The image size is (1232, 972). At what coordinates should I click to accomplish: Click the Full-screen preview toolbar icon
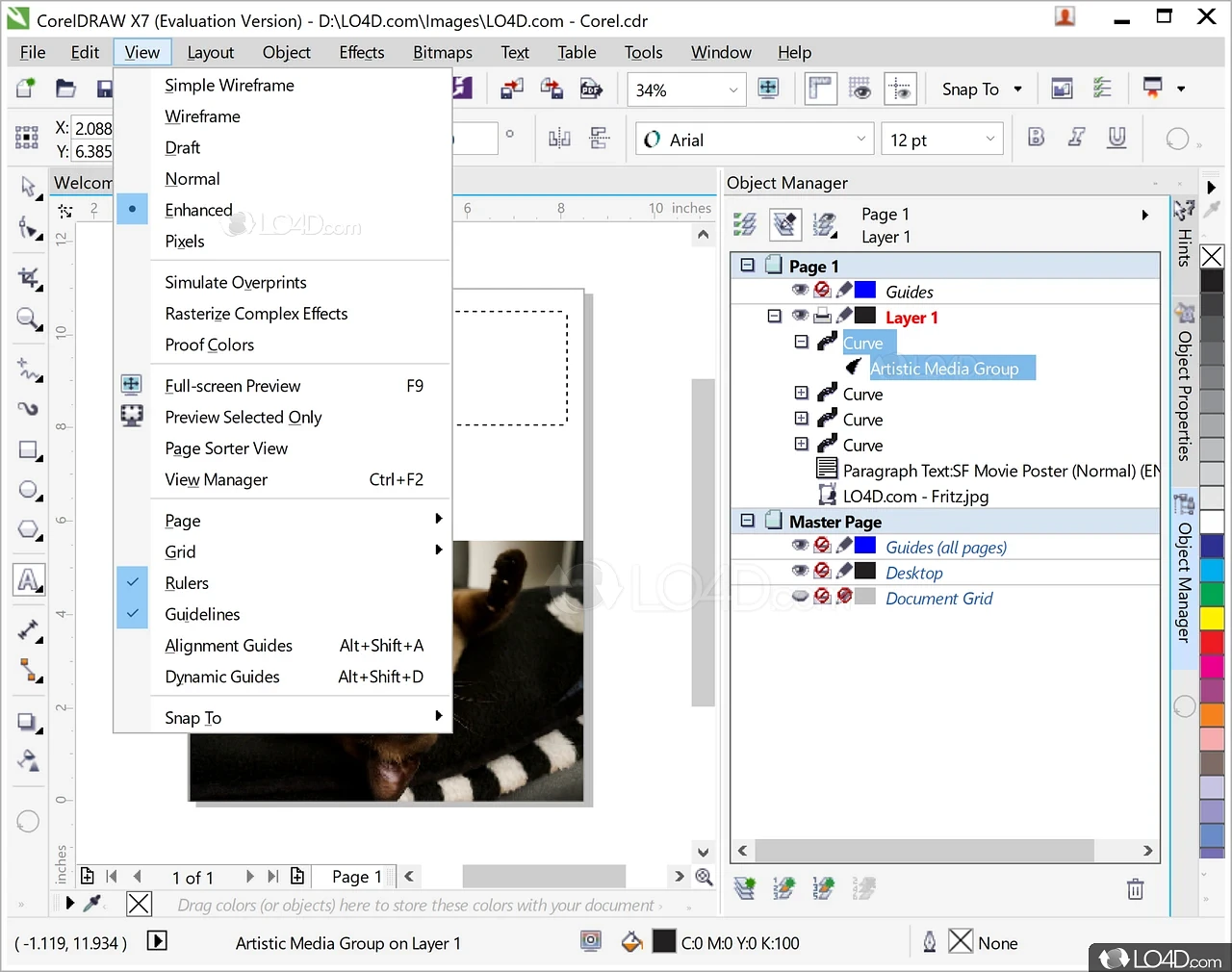coord(768,89)
